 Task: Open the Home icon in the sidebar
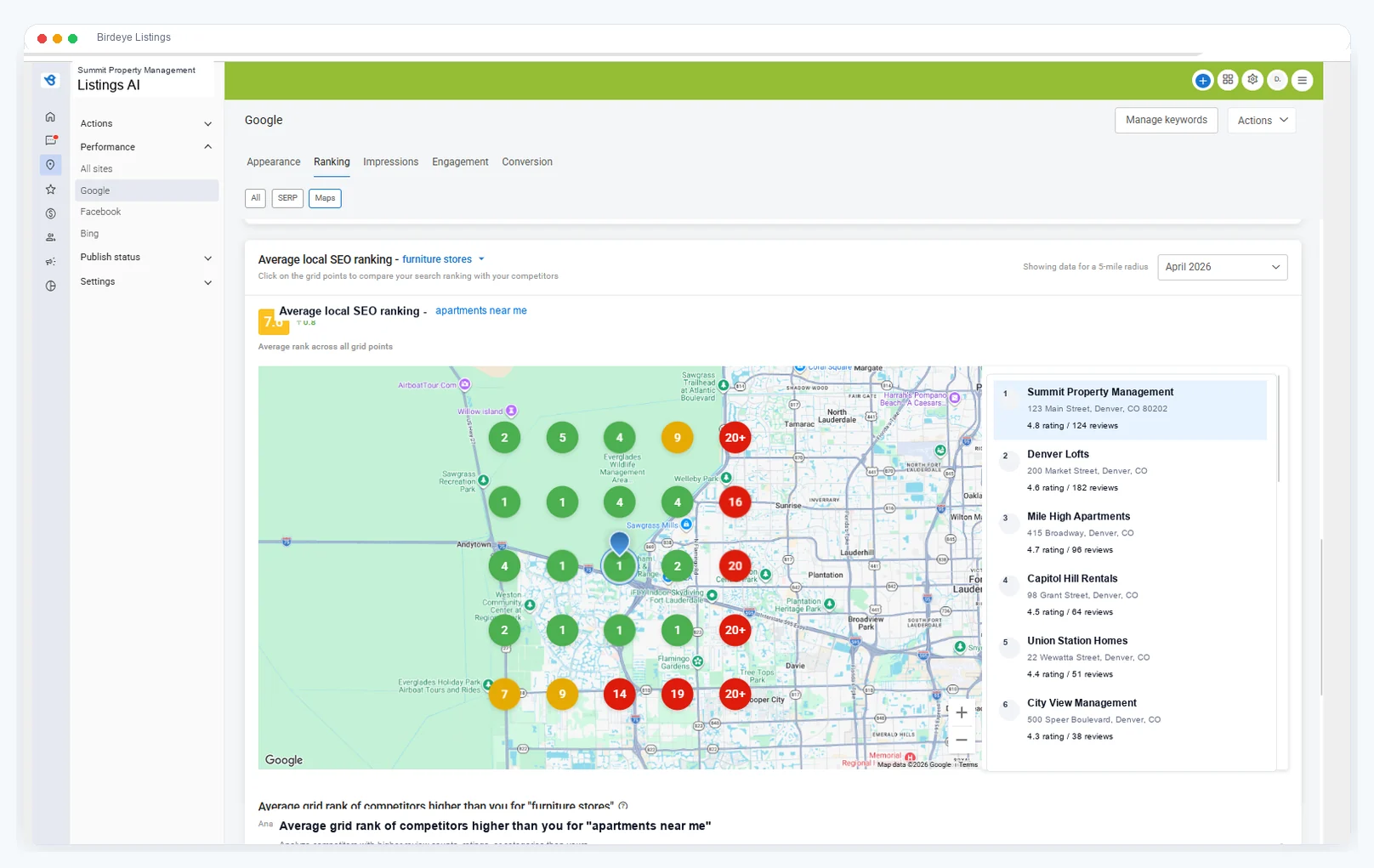50,116
